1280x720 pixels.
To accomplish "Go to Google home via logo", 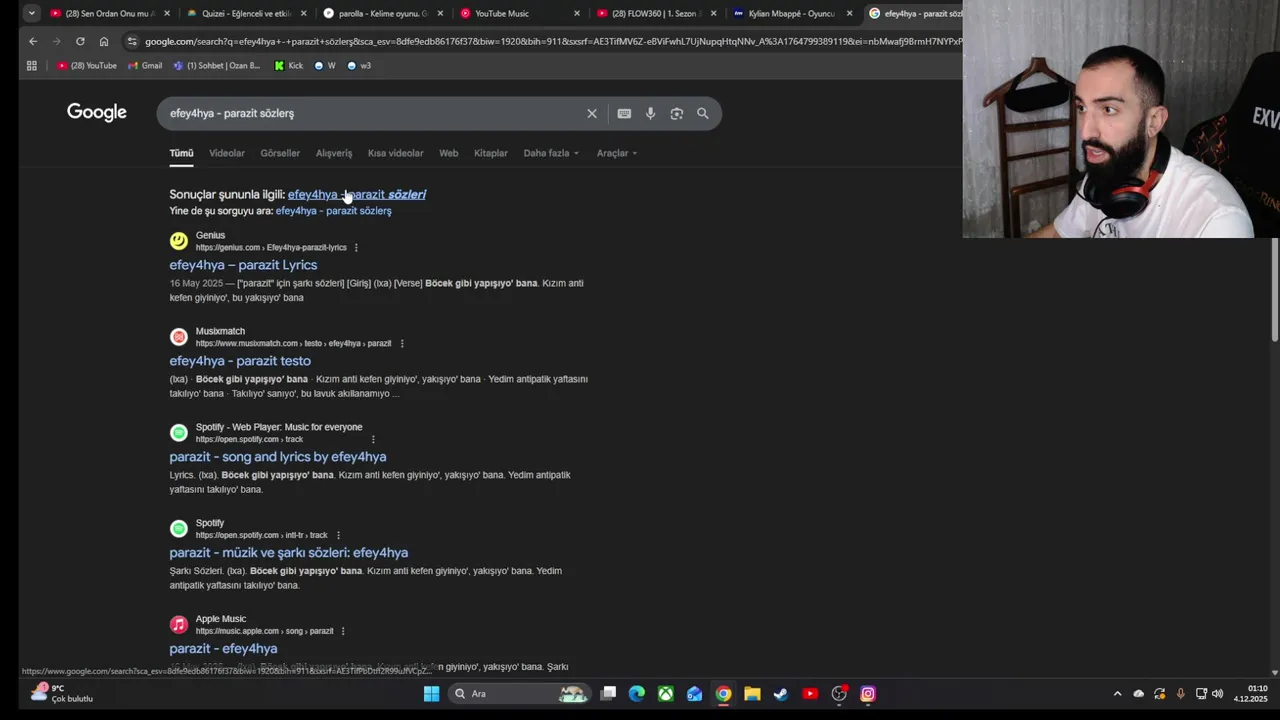I will click(97, 112).
